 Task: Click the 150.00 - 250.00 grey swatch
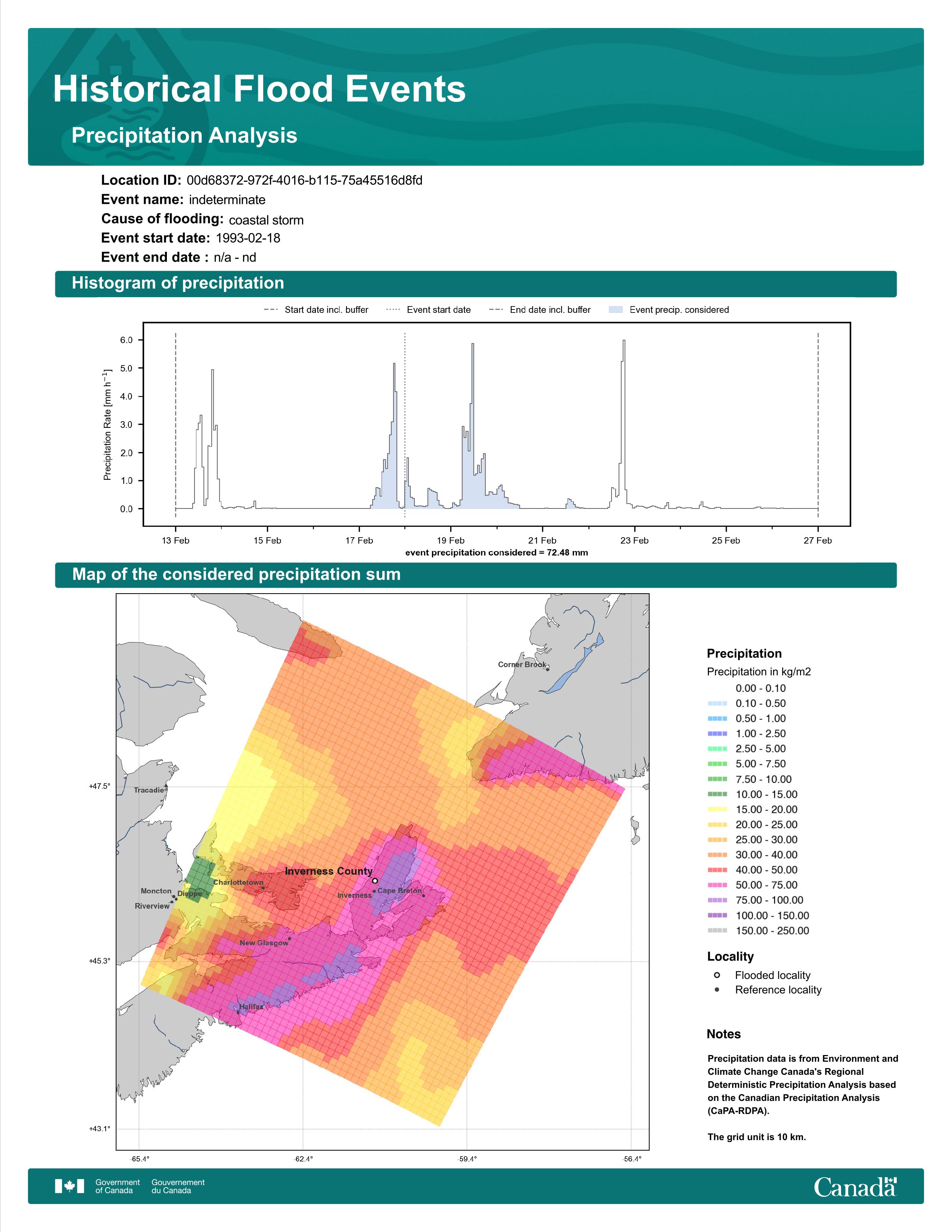[x=717, y=931]
